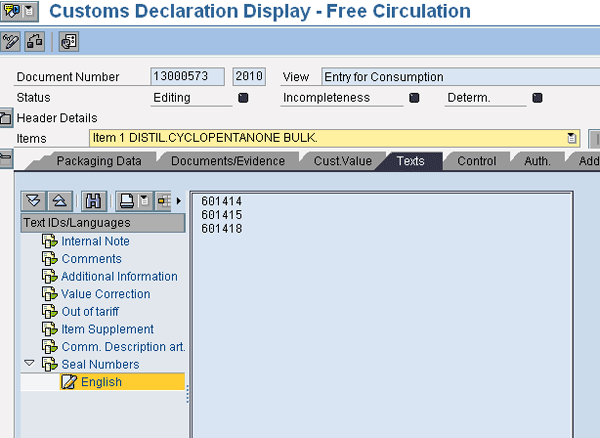Click the Determ. indicator box
600x438 pixels.
tap(537, 98)
